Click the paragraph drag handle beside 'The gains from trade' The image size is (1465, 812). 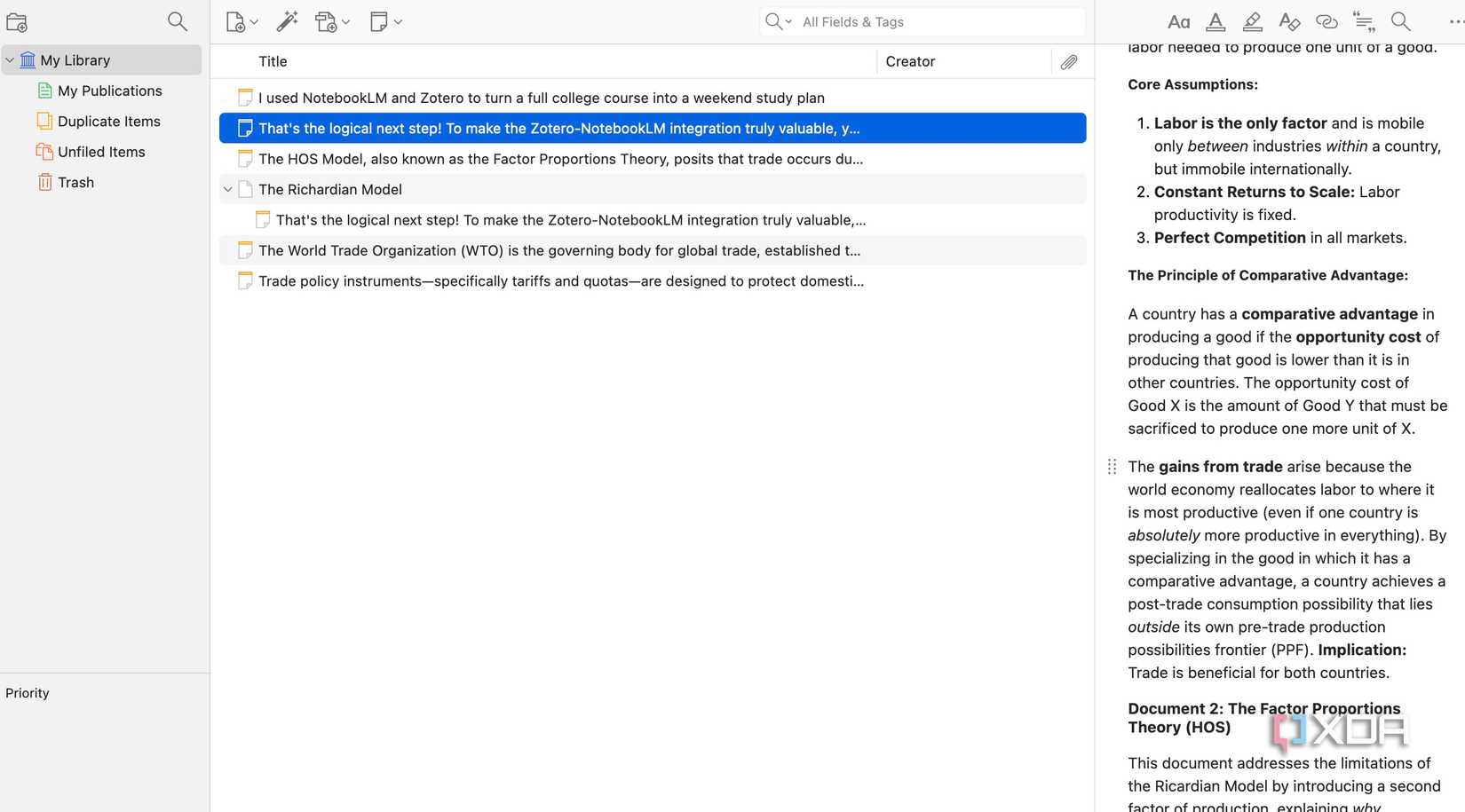tap(1112, 467)
